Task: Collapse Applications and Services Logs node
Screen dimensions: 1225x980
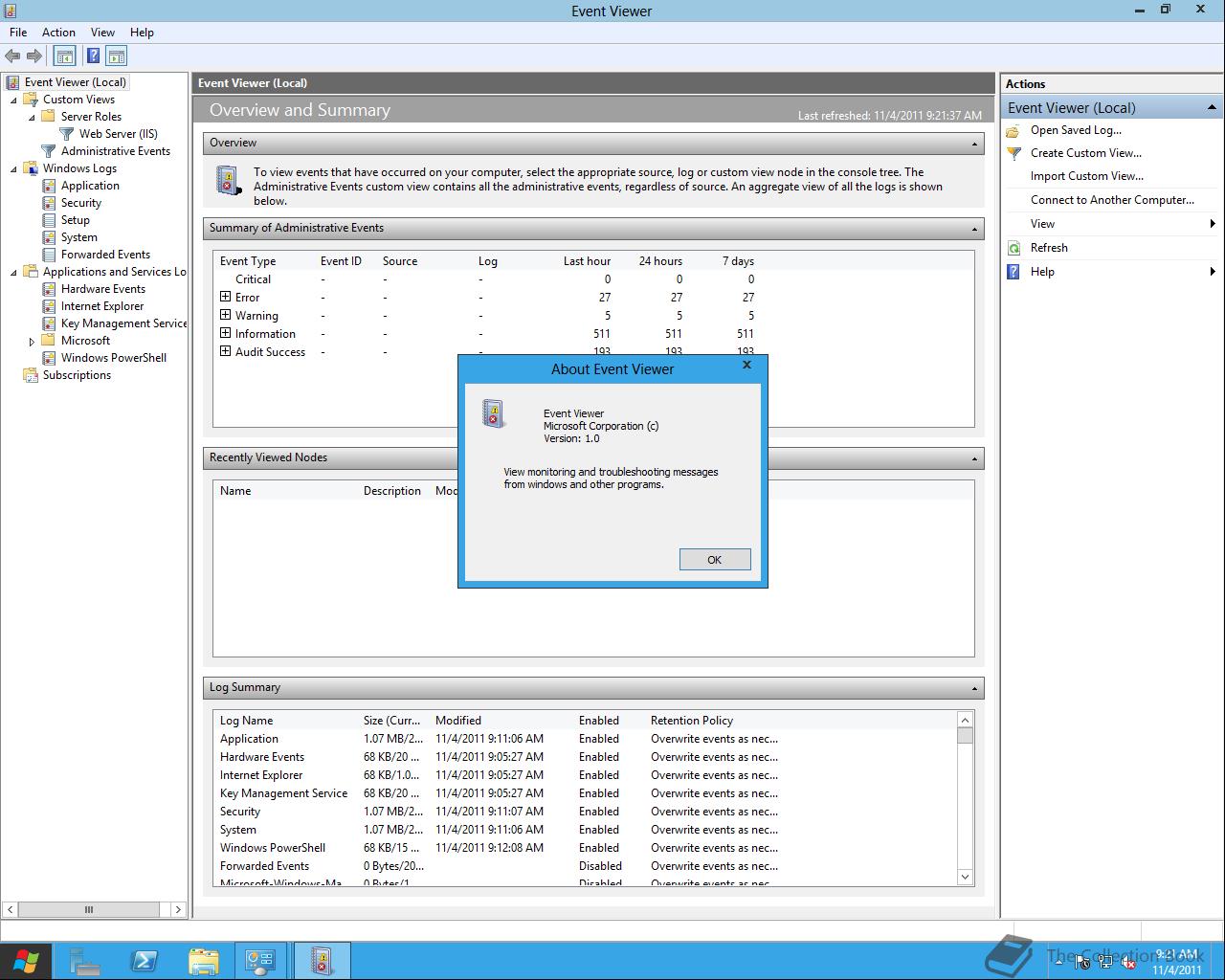Action: tap(13, 272)
